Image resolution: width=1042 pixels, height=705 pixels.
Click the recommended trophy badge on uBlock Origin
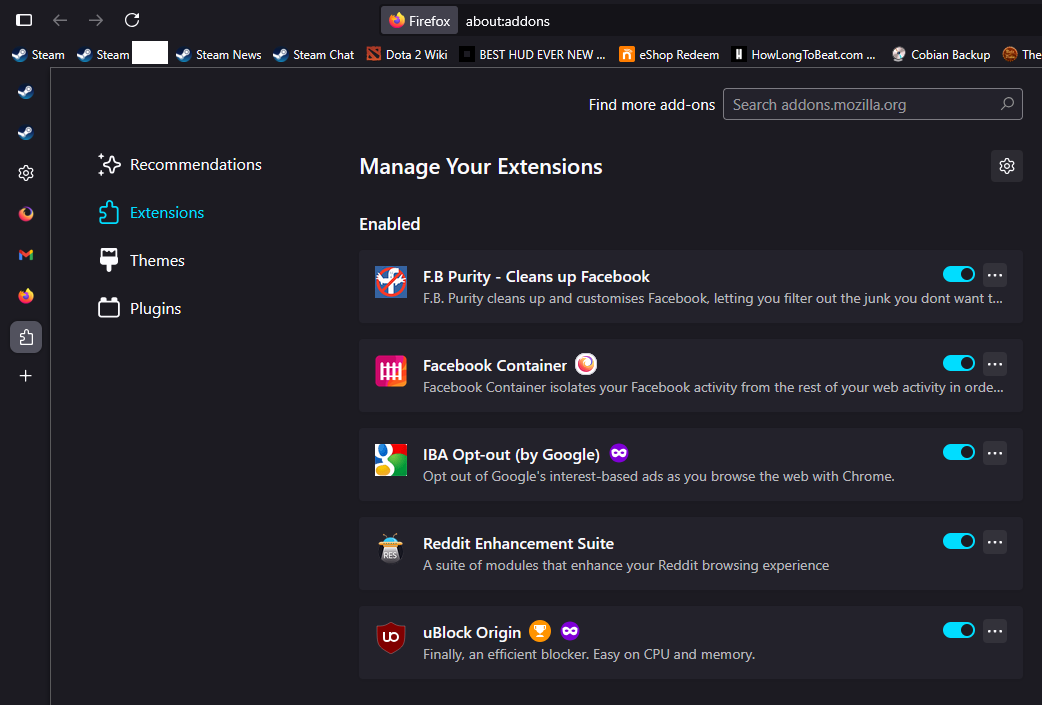point(540,631)
